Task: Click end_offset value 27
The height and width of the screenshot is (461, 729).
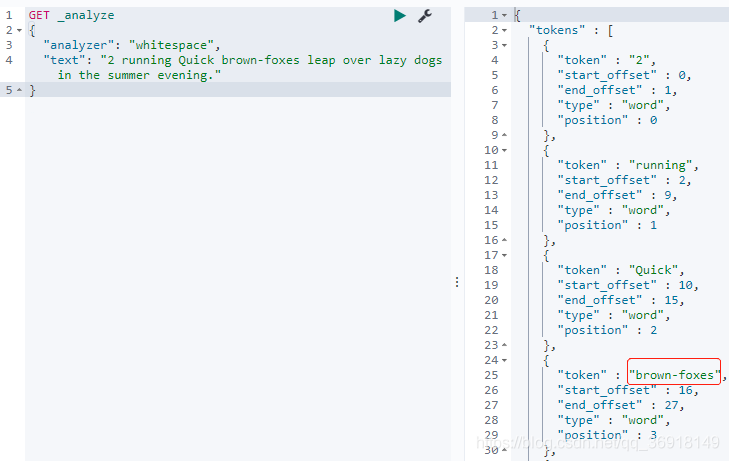Action: click(671, 405)
